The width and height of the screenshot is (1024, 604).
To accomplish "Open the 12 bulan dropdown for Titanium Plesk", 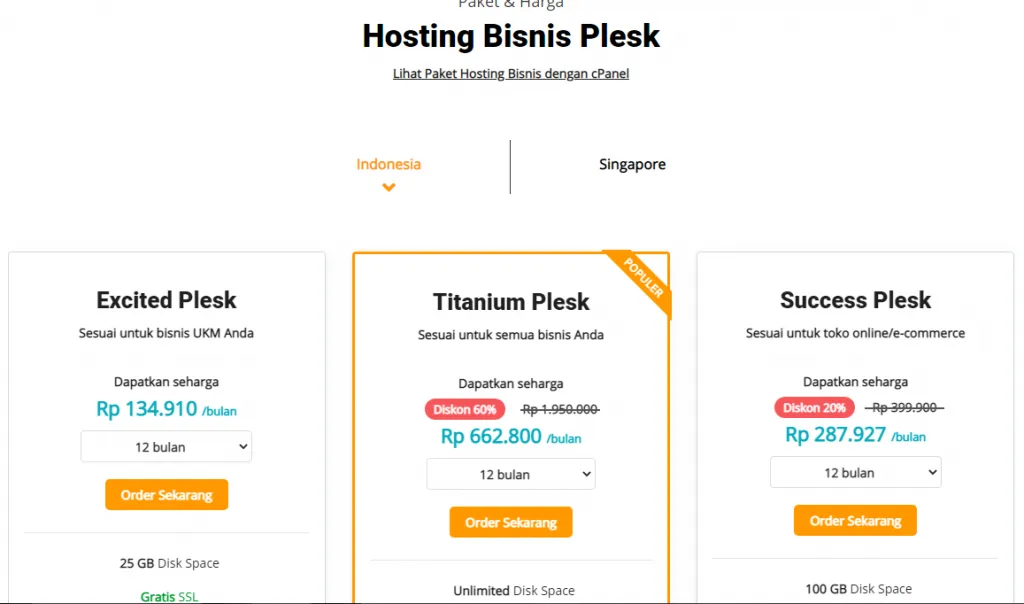I will (x=510, y=474).
